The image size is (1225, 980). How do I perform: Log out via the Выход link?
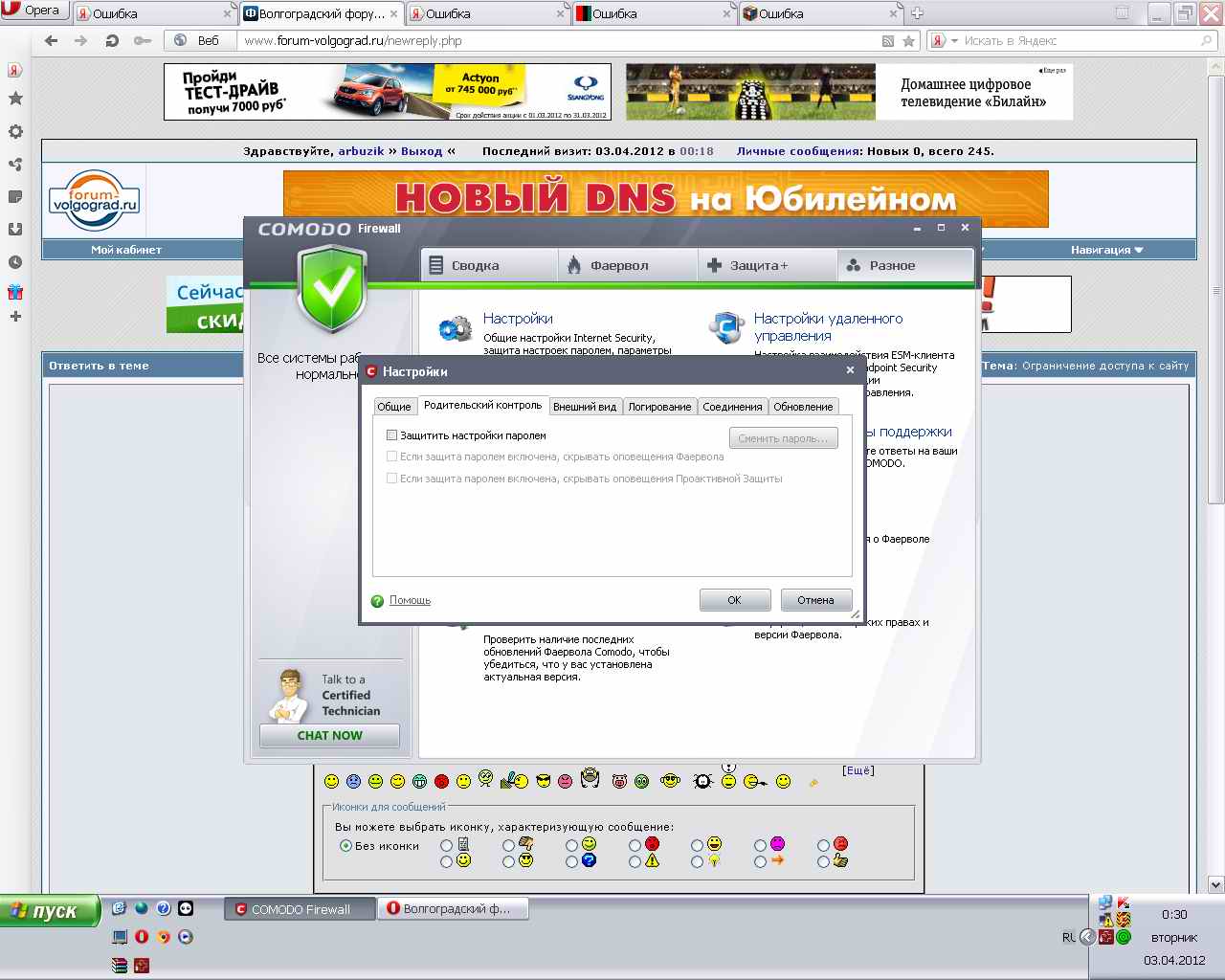pyautogui.click(x=421, y=151)
